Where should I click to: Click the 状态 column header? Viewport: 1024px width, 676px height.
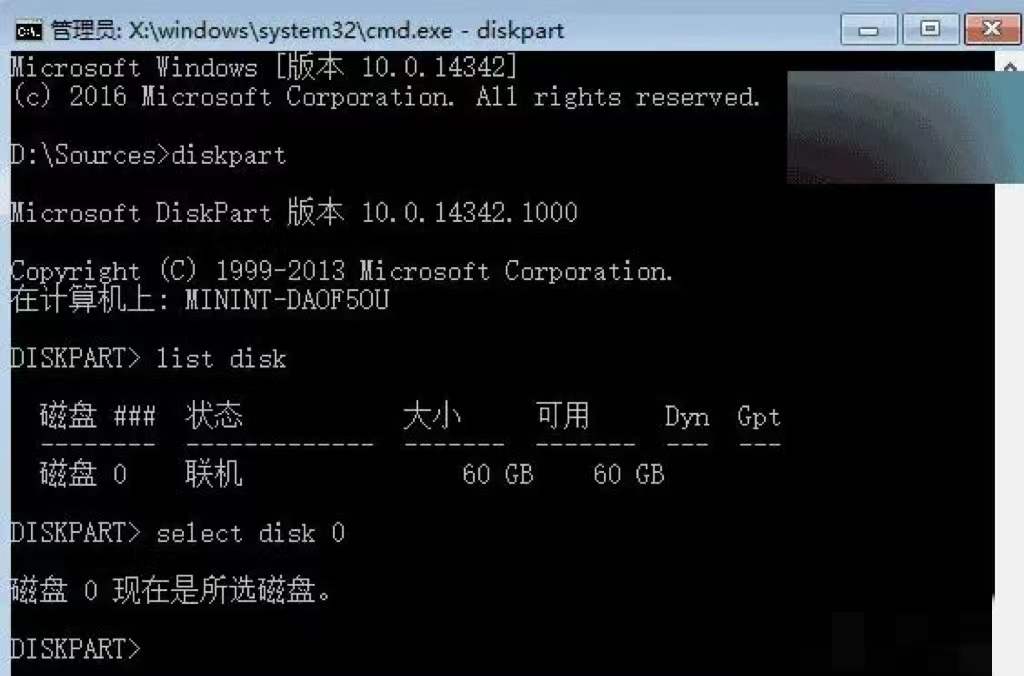coord(214,416)
